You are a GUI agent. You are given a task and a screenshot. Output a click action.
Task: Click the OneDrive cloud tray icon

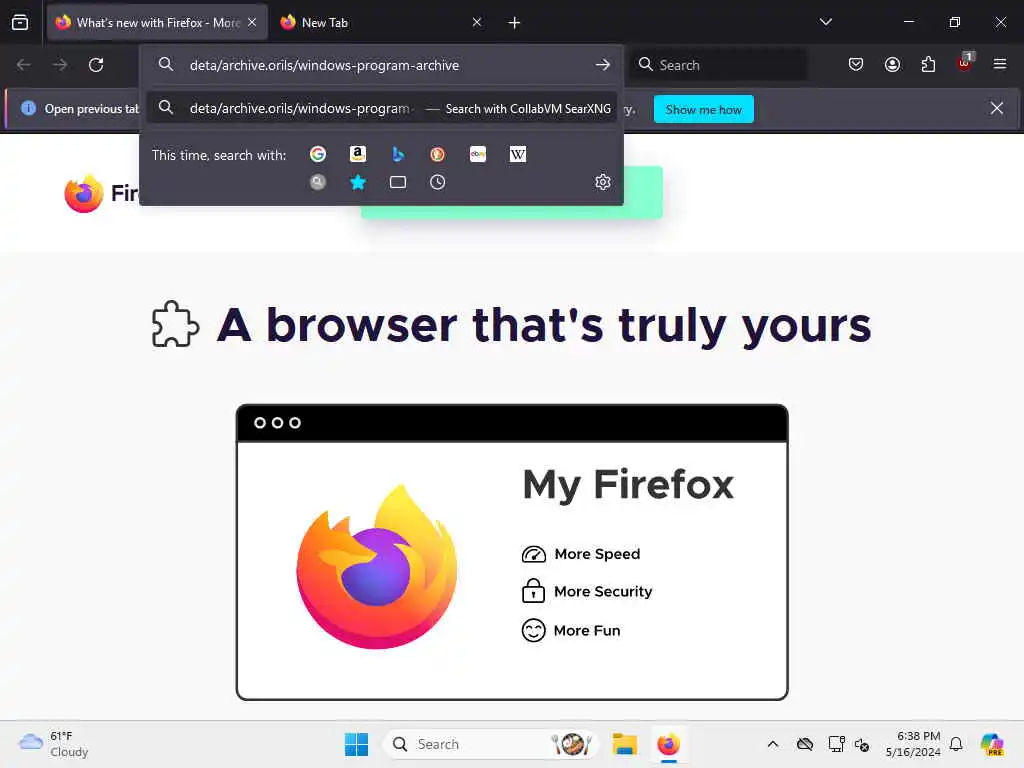[x=805, y=744]
